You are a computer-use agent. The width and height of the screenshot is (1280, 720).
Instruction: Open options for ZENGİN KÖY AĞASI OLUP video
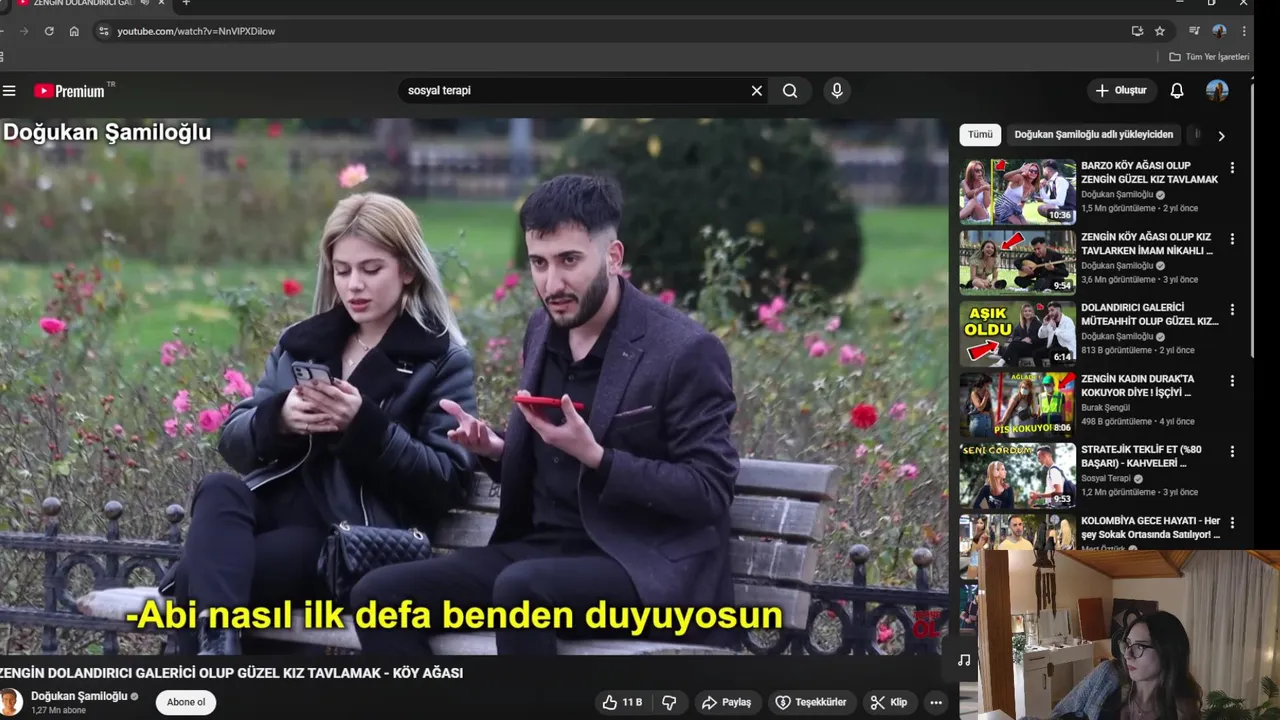(x=1232, y=239)
